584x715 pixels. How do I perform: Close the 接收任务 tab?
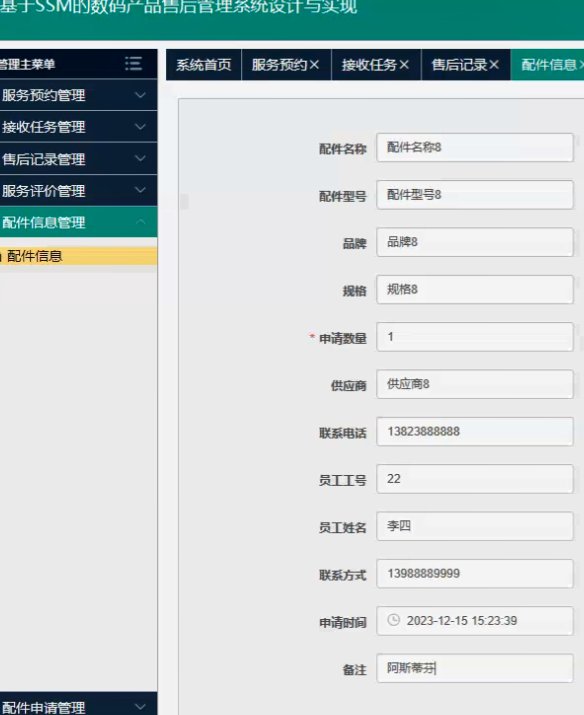(x=404, y=65)
